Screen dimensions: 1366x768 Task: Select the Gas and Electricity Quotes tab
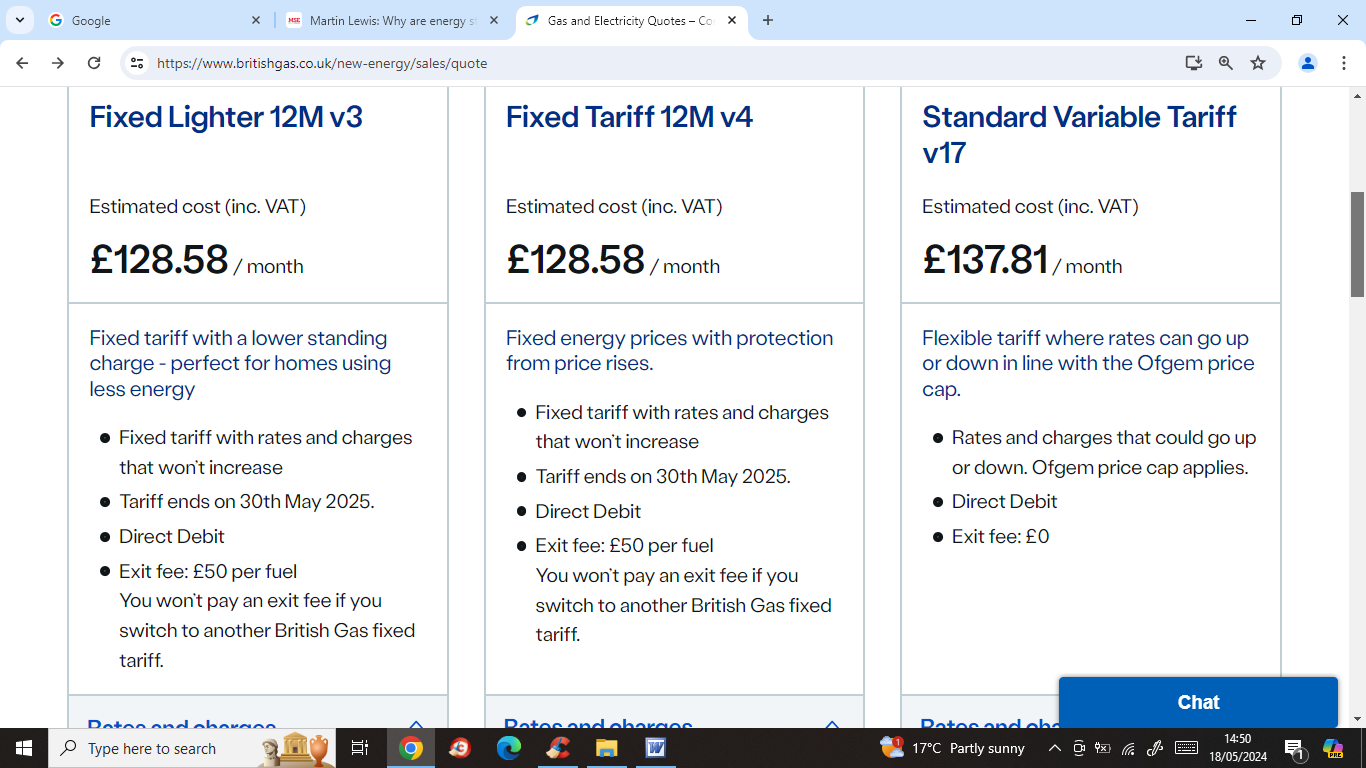[631, 20]
